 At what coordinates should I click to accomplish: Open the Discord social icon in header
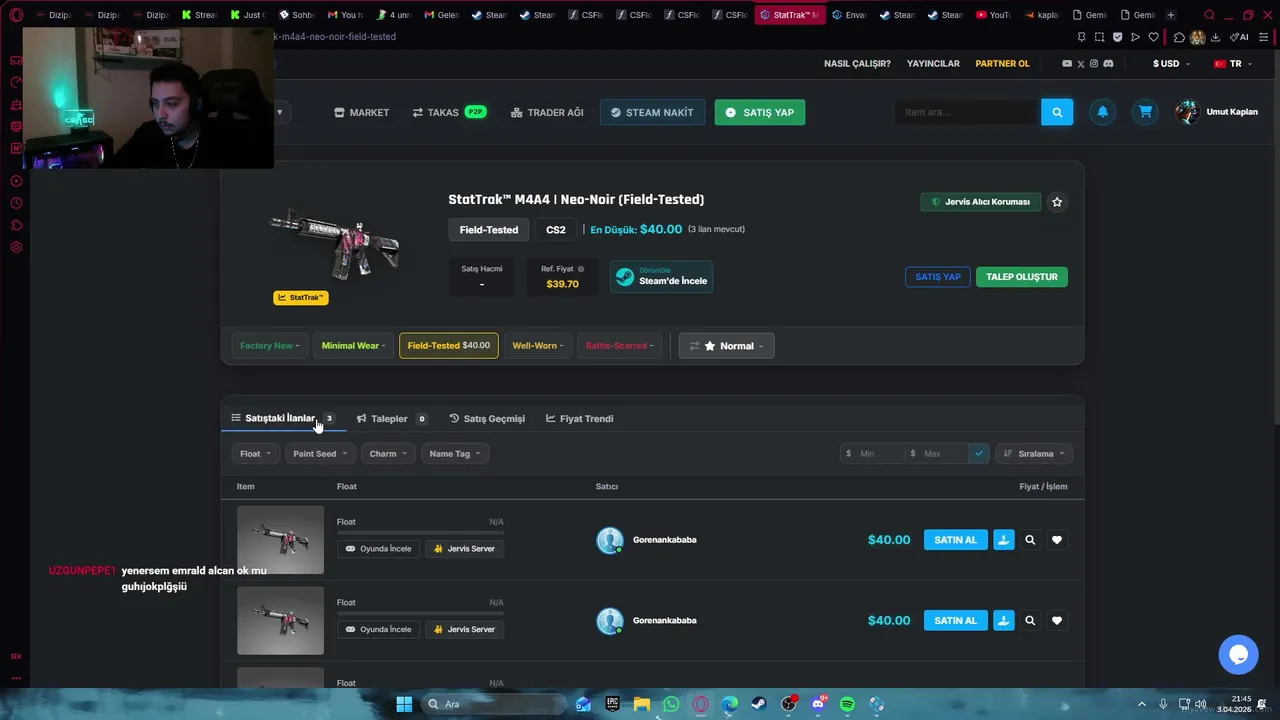[x=1108, y=64]
